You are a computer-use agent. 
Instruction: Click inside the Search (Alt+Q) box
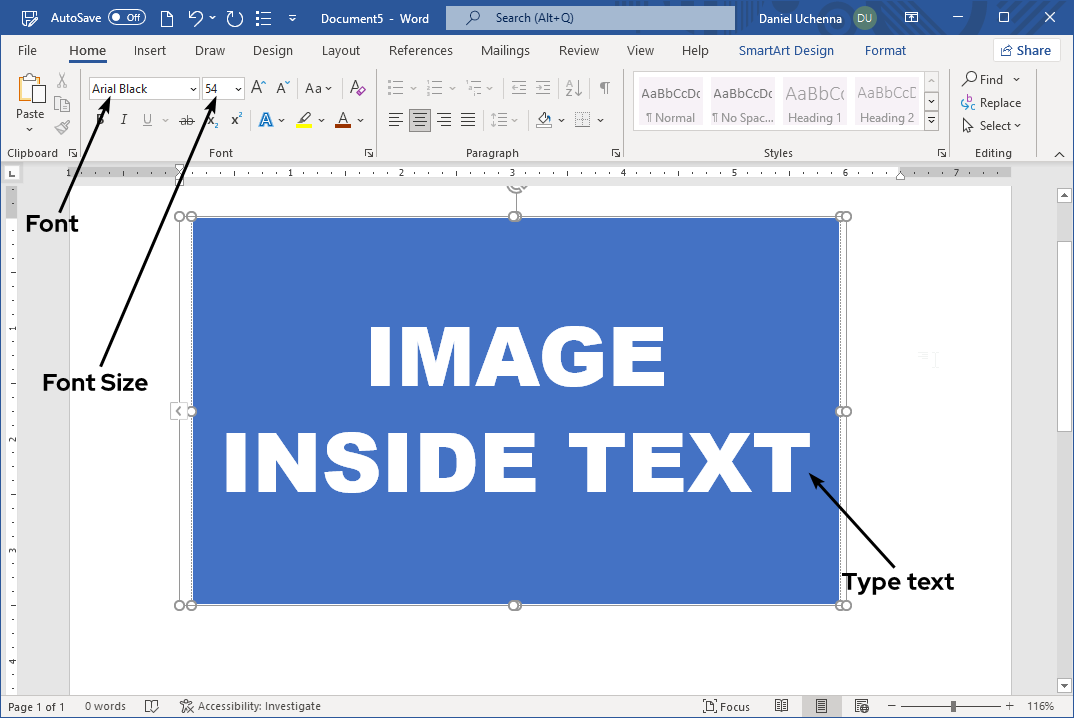[589, 17]
